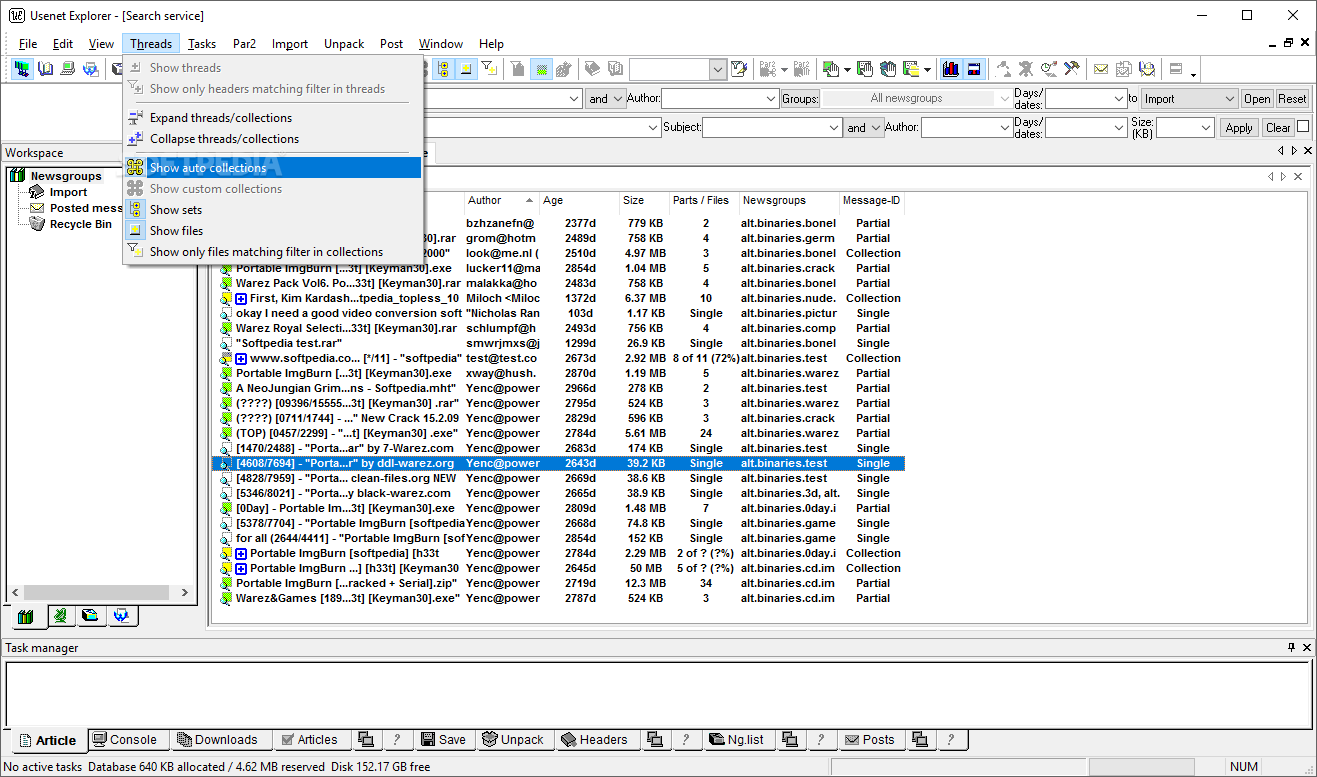Click the computer/server toolbar icon
1317x777 pixels.
pyautogui.click(x=68, y=69)
